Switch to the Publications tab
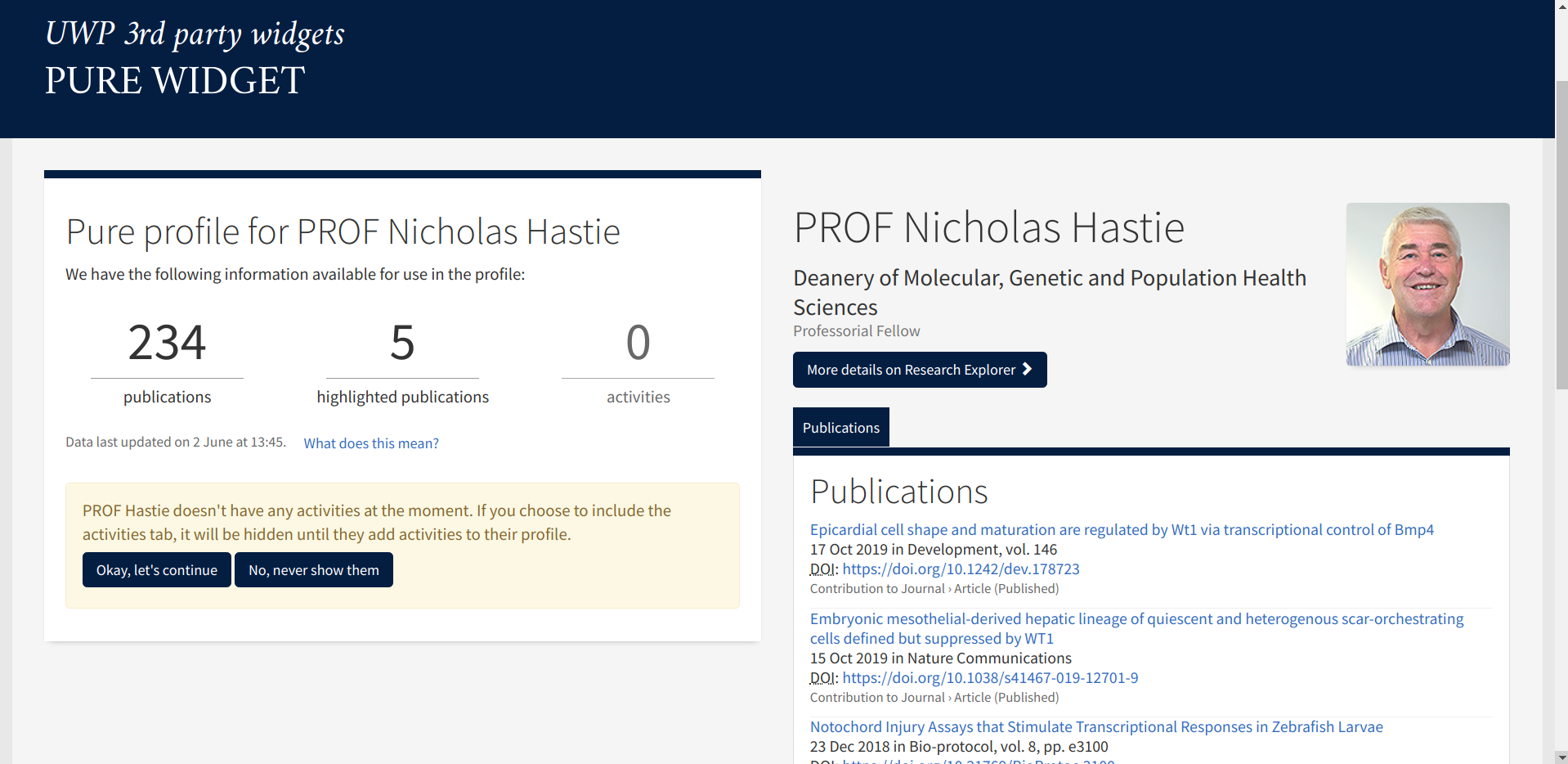This screenshot has height=764, width=1568. (x=840, y=428)
